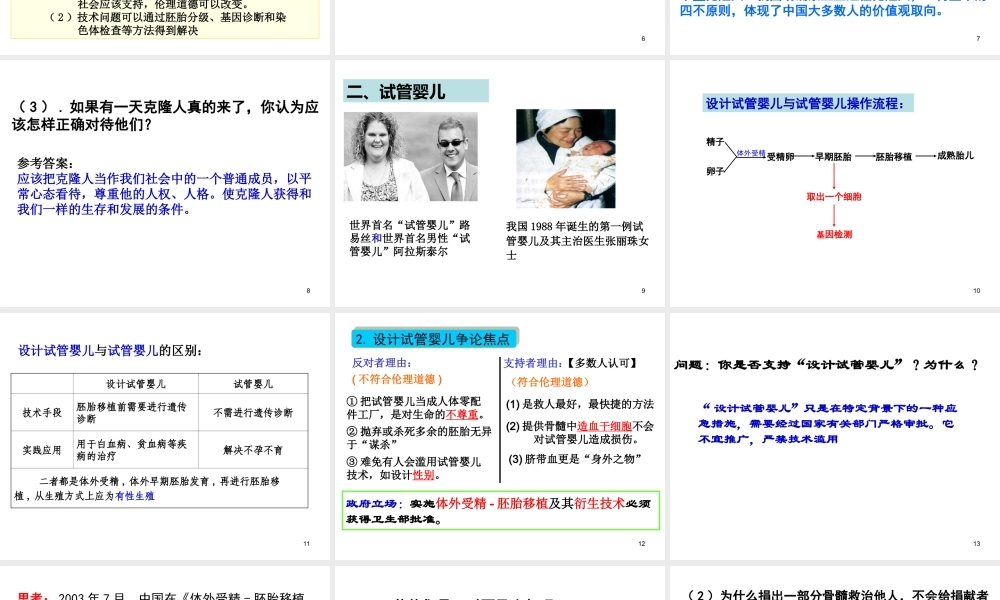Screen dimensions: 1000x600
Task: Click the question '你是否支持"设计试管婴儿"?为什么?'
Action: click(x=827, y=365)
